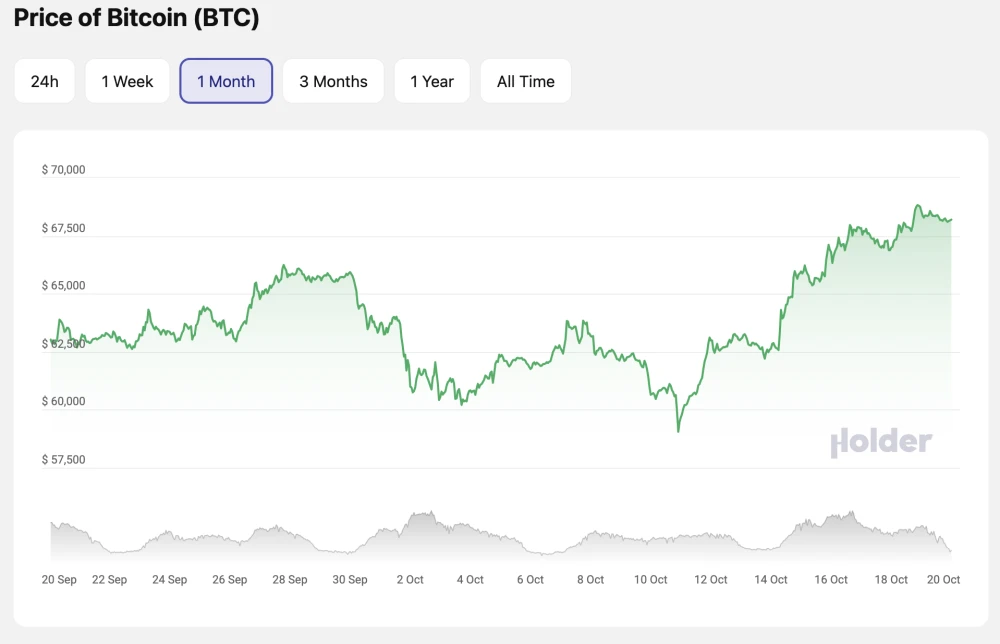Click the 20 Oct date label
Image resolution: width=1000 pixels, height=644 pixels.
click(x=943, y=580)
